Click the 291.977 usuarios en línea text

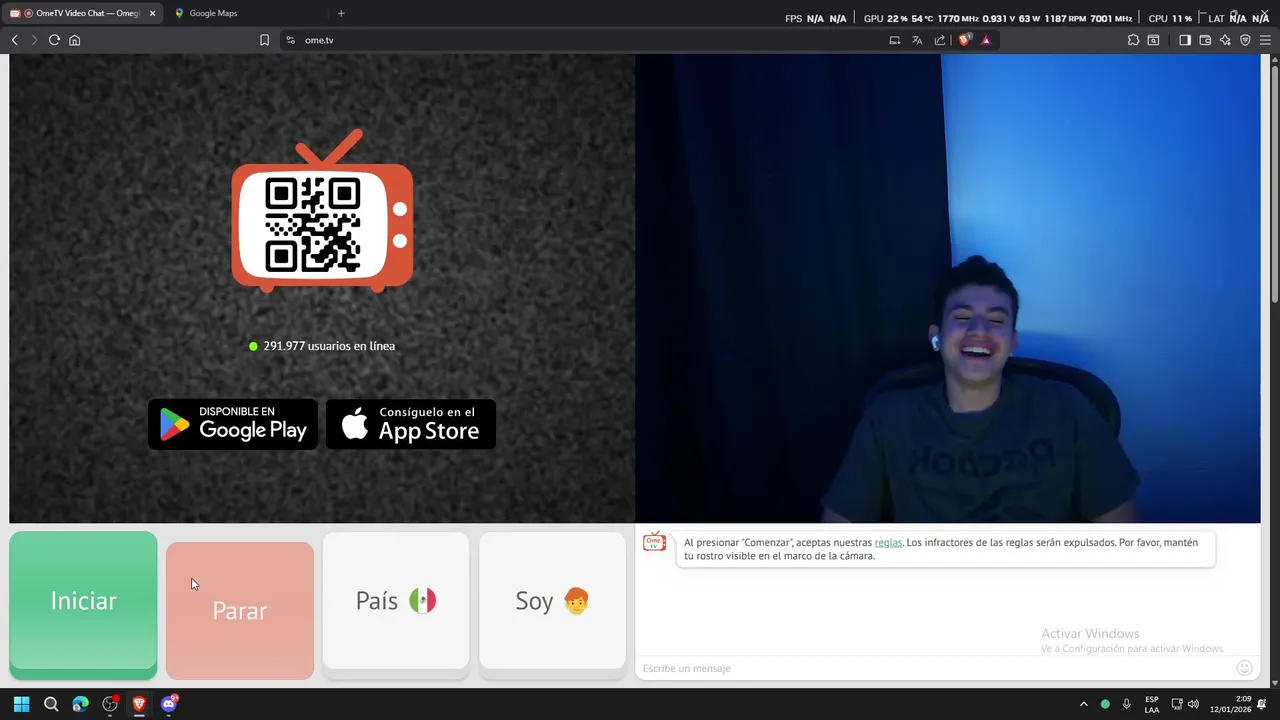(329, 346)
